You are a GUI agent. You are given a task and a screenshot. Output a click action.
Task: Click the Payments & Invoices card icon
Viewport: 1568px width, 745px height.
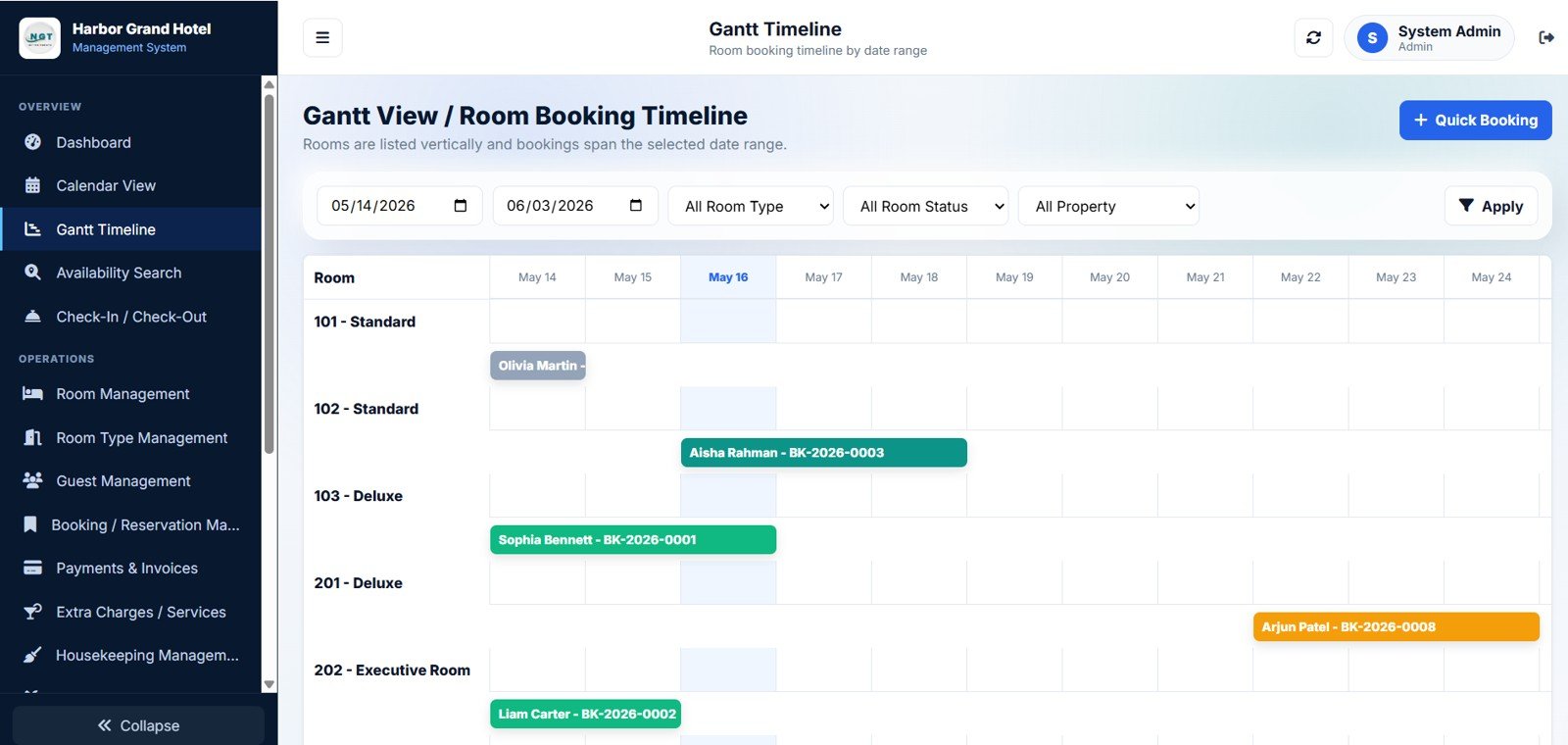32,568
